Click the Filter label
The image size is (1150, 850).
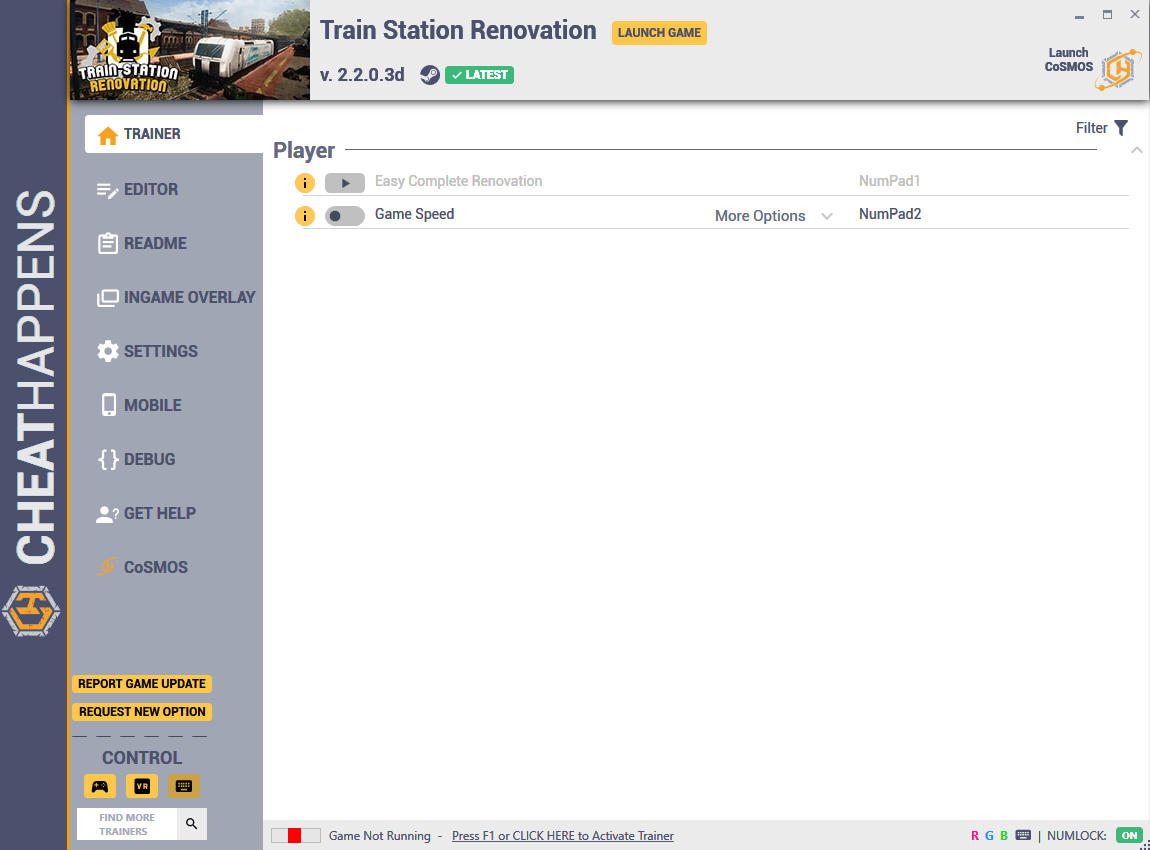click(1091, 128)
